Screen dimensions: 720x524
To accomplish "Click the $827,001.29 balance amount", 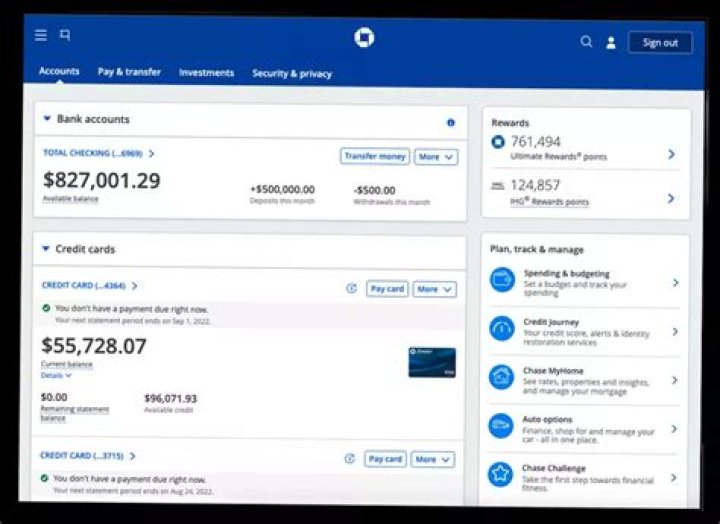I will click(101, 180).
